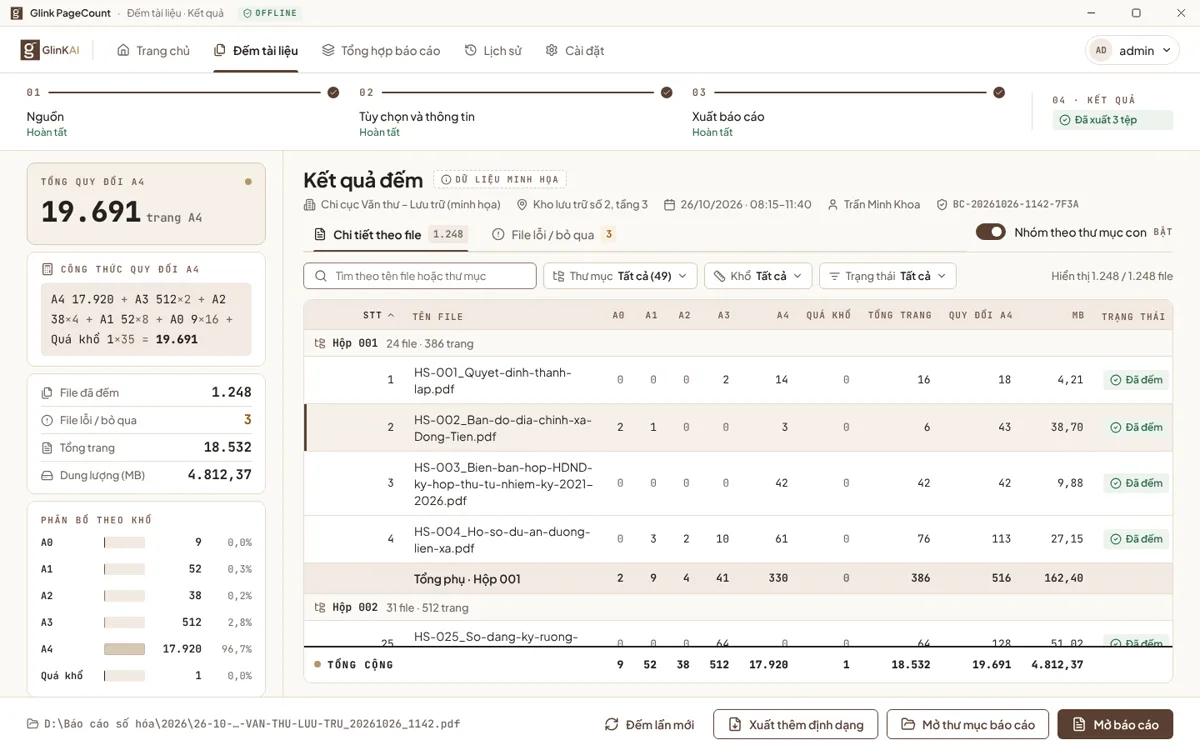This screenshot has width=1200, height=750.
Task: Click the A3 distribution bar in Phân bố theo khổ
Action: [124, 622]
